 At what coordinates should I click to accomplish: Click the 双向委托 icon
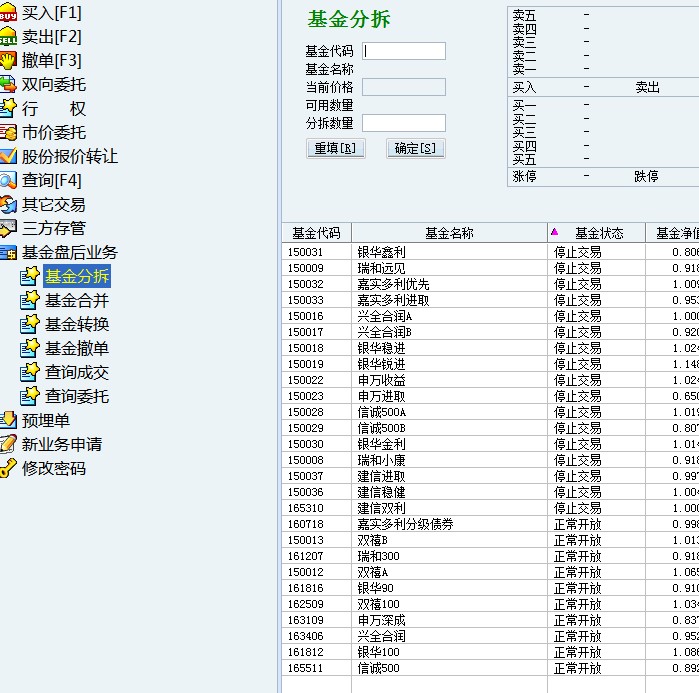pos(8,84)
